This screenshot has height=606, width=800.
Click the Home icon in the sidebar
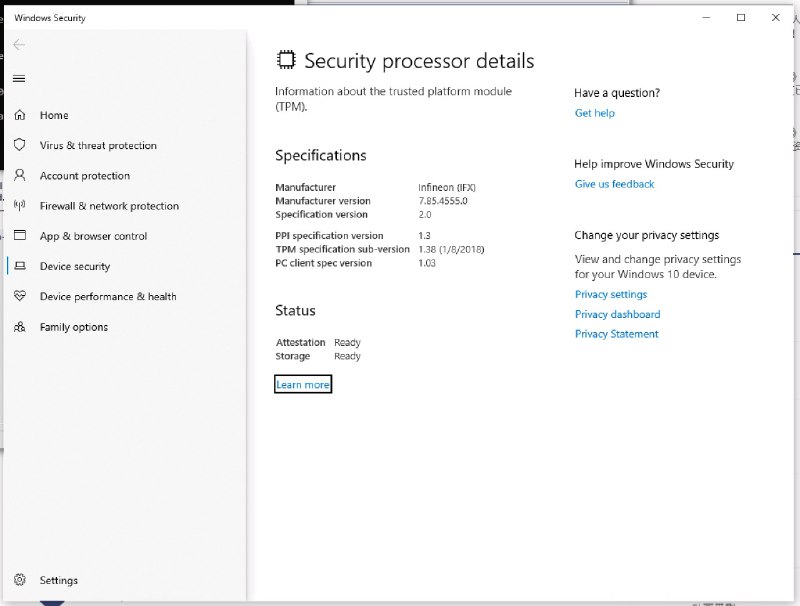[x=20, y=115]
